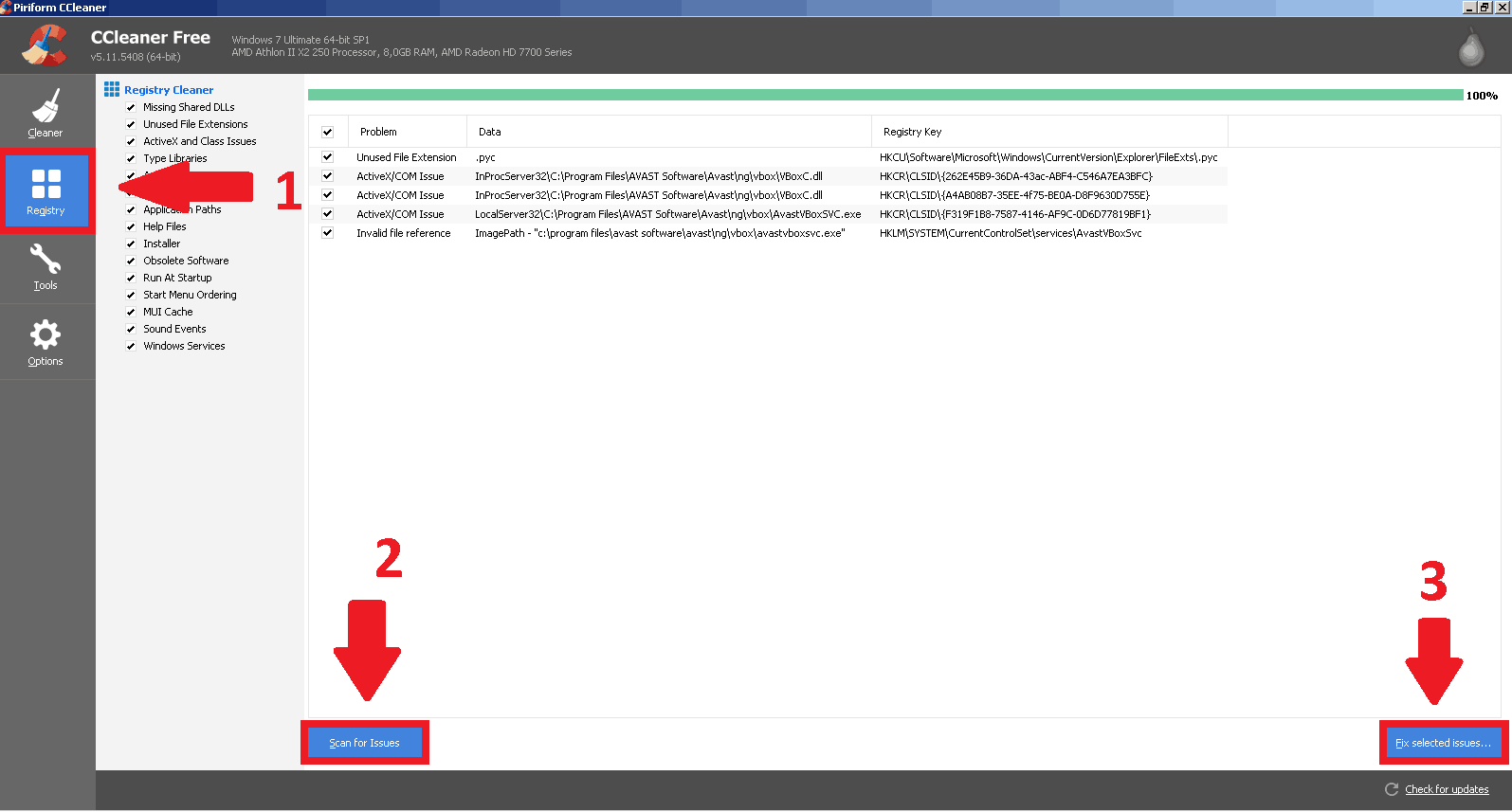The image size is (1512, 812).
Task: Select the .pyc data cell
Action: click(x=485, y=157)
